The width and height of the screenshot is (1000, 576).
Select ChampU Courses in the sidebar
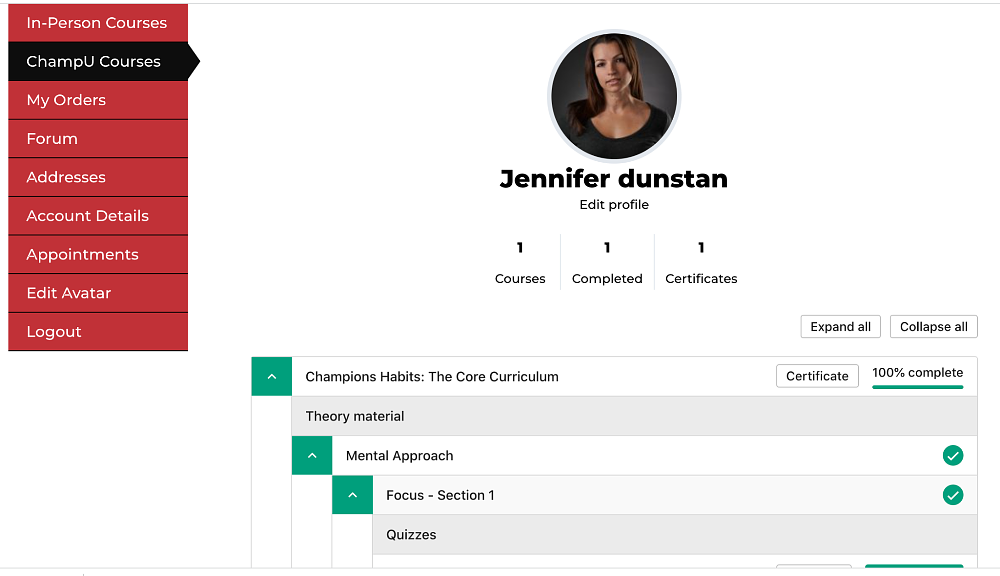tap(94, 62)
